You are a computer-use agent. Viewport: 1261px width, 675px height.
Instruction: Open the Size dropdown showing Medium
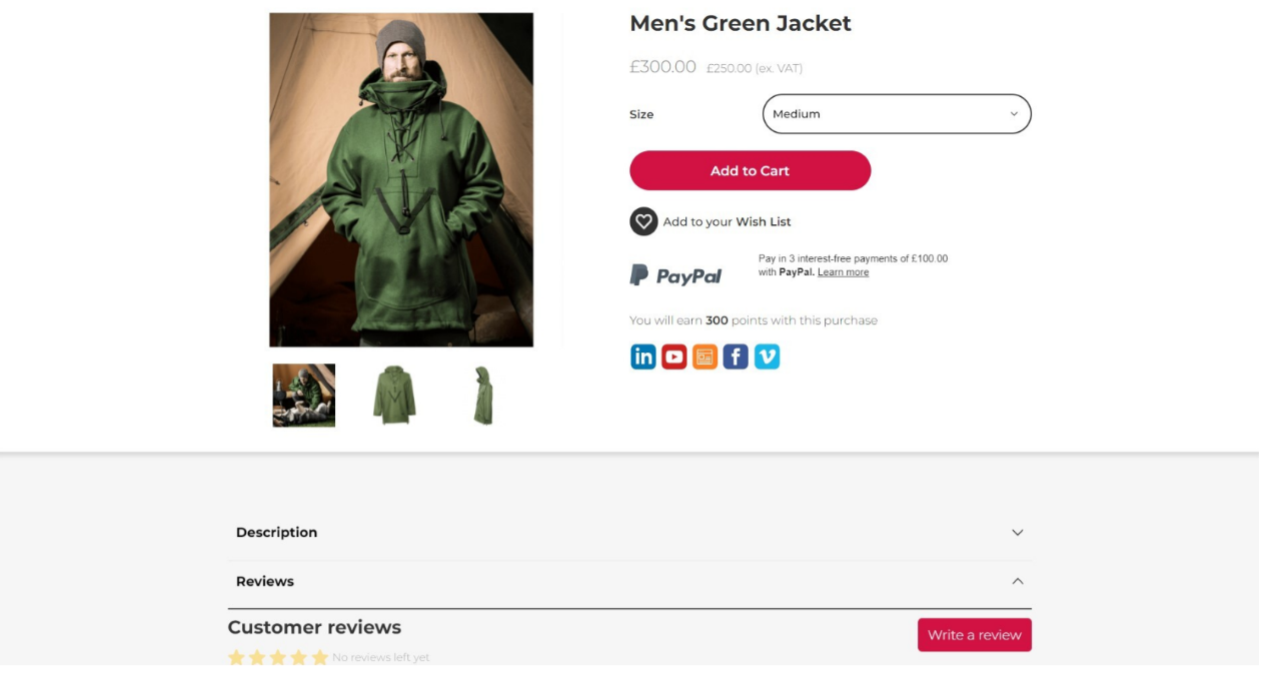(896, 114)
